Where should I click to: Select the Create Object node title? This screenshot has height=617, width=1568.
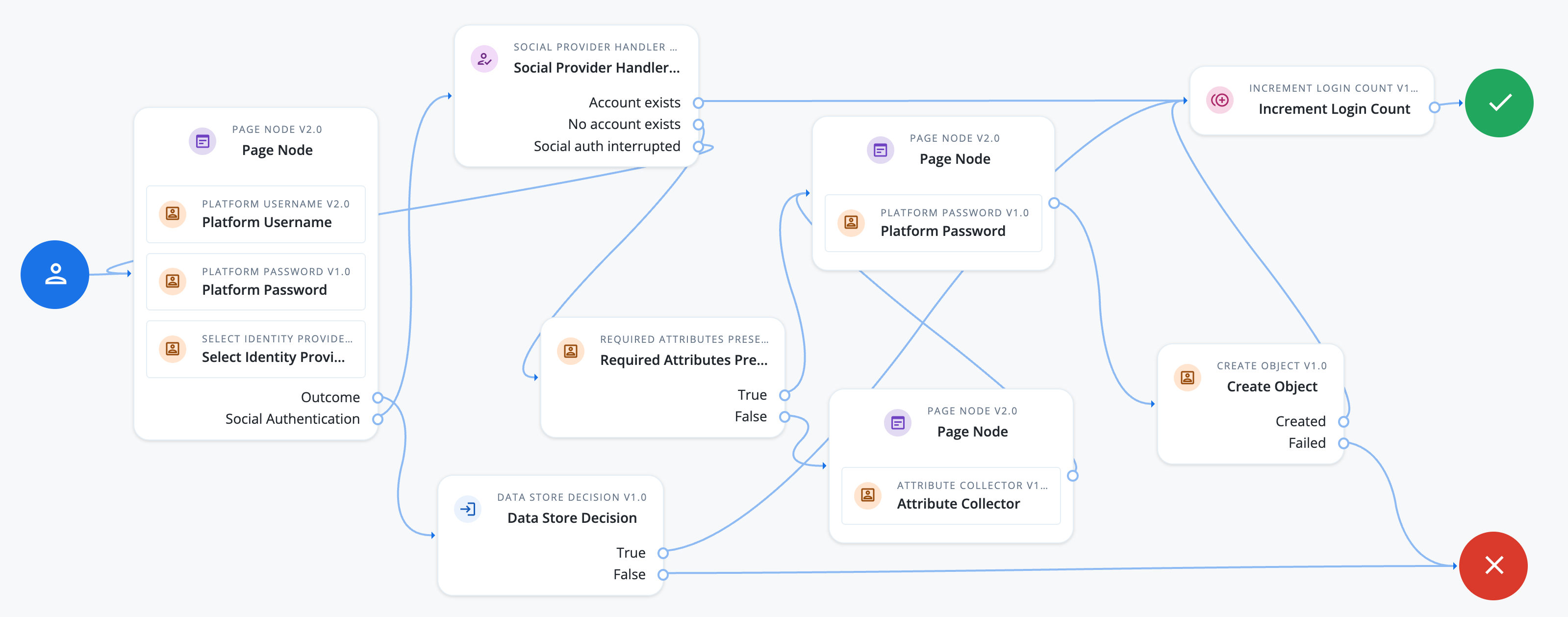coord(1272,387)
